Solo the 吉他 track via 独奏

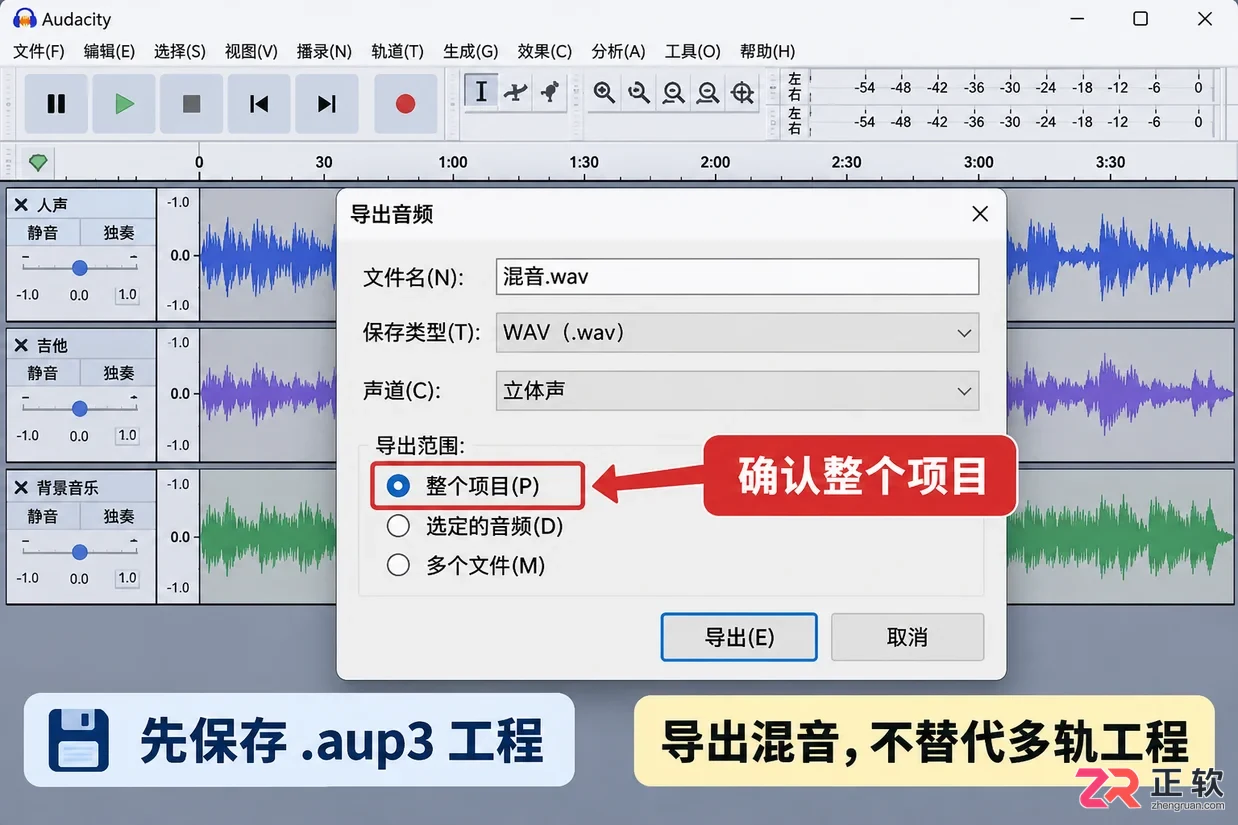[x=119, y=374]
